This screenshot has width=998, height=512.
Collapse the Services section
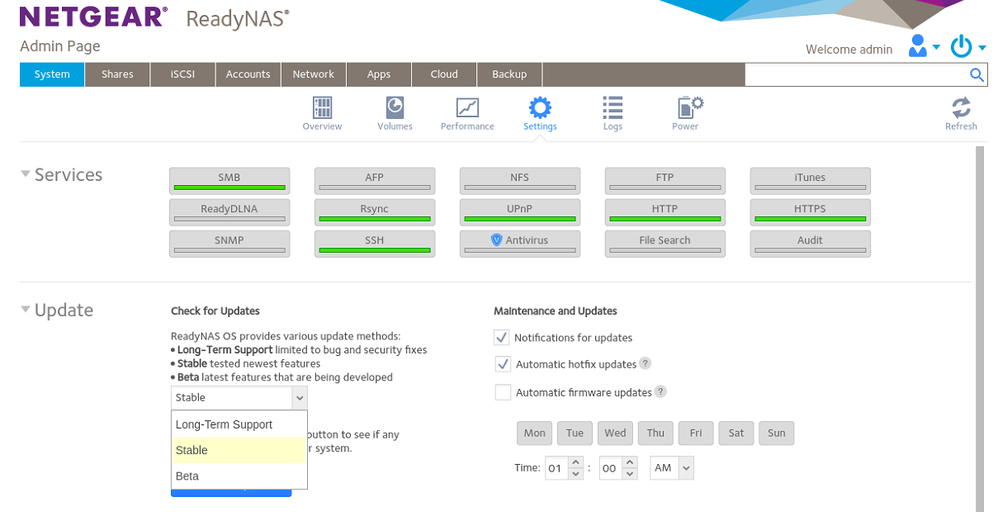click(25, 173)
